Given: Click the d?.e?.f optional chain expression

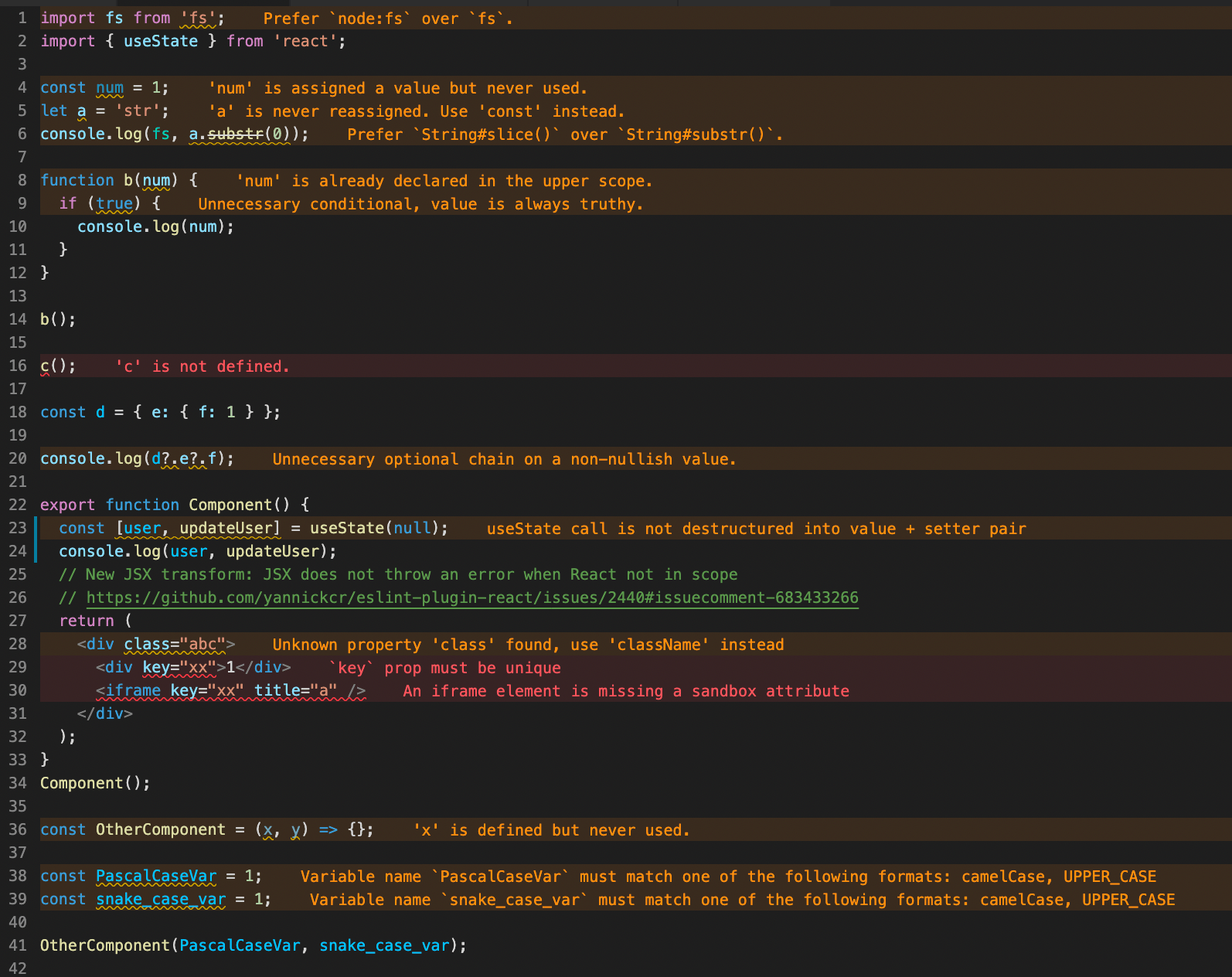Looking at the screenshot, I should tap(184, 458).
